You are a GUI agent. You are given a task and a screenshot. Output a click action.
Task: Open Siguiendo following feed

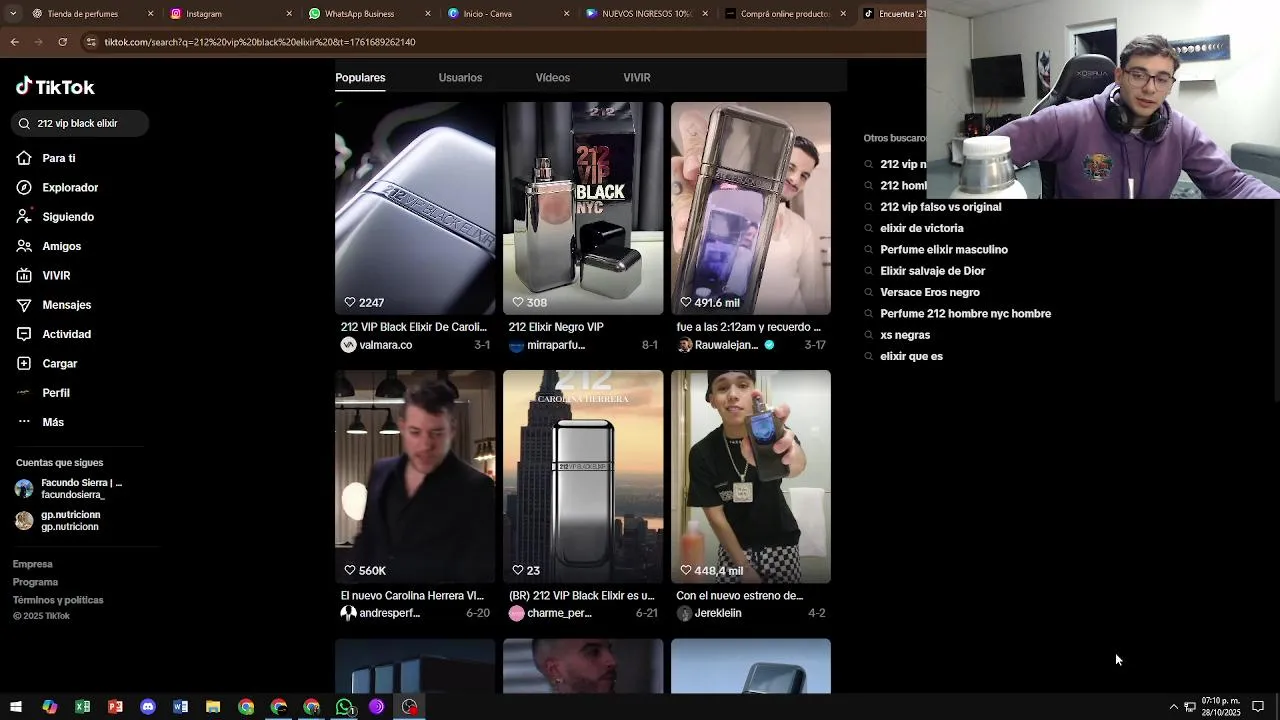(55, 217)
